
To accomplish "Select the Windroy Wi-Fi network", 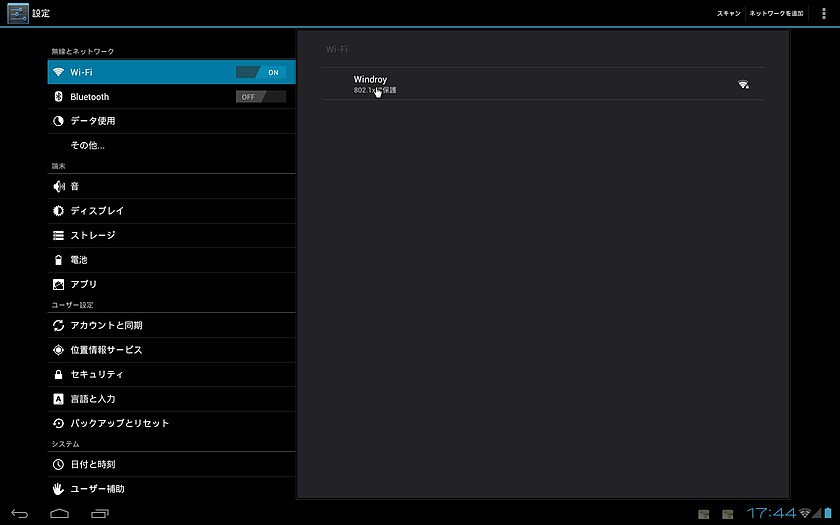I will tap(543, 84).
